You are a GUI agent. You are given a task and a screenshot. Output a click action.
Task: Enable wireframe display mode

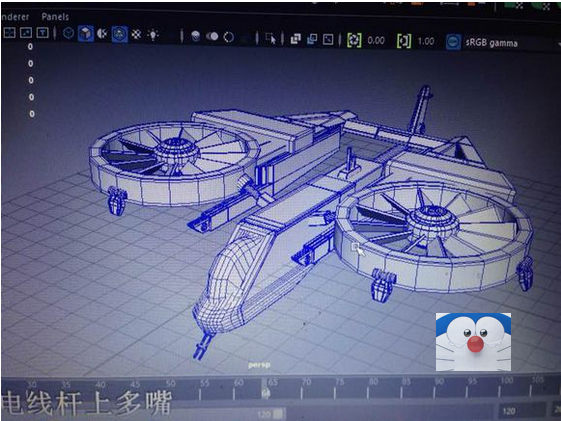[68, 33]
